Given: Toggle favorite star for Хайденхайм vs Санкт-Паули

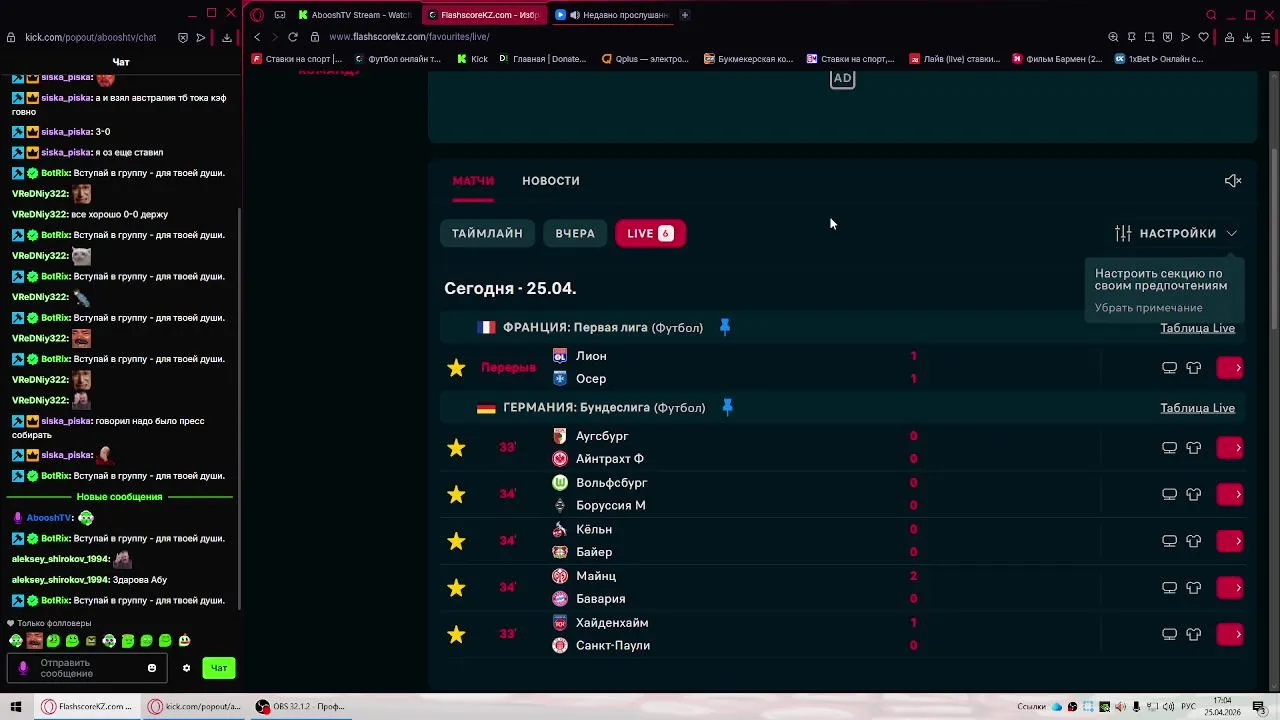Looking at the screenshot, I should 456,634.
